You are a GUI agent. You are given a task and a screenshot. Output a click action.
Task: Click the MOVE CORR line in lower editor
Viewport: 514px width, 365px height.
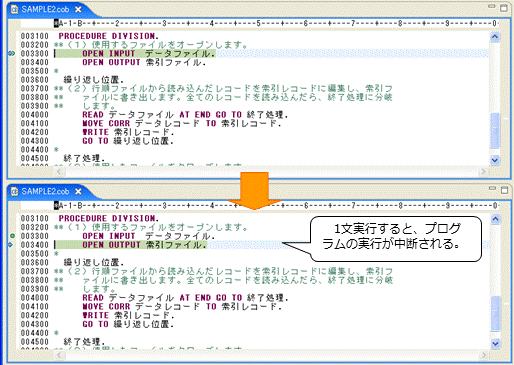coord(182,306)
